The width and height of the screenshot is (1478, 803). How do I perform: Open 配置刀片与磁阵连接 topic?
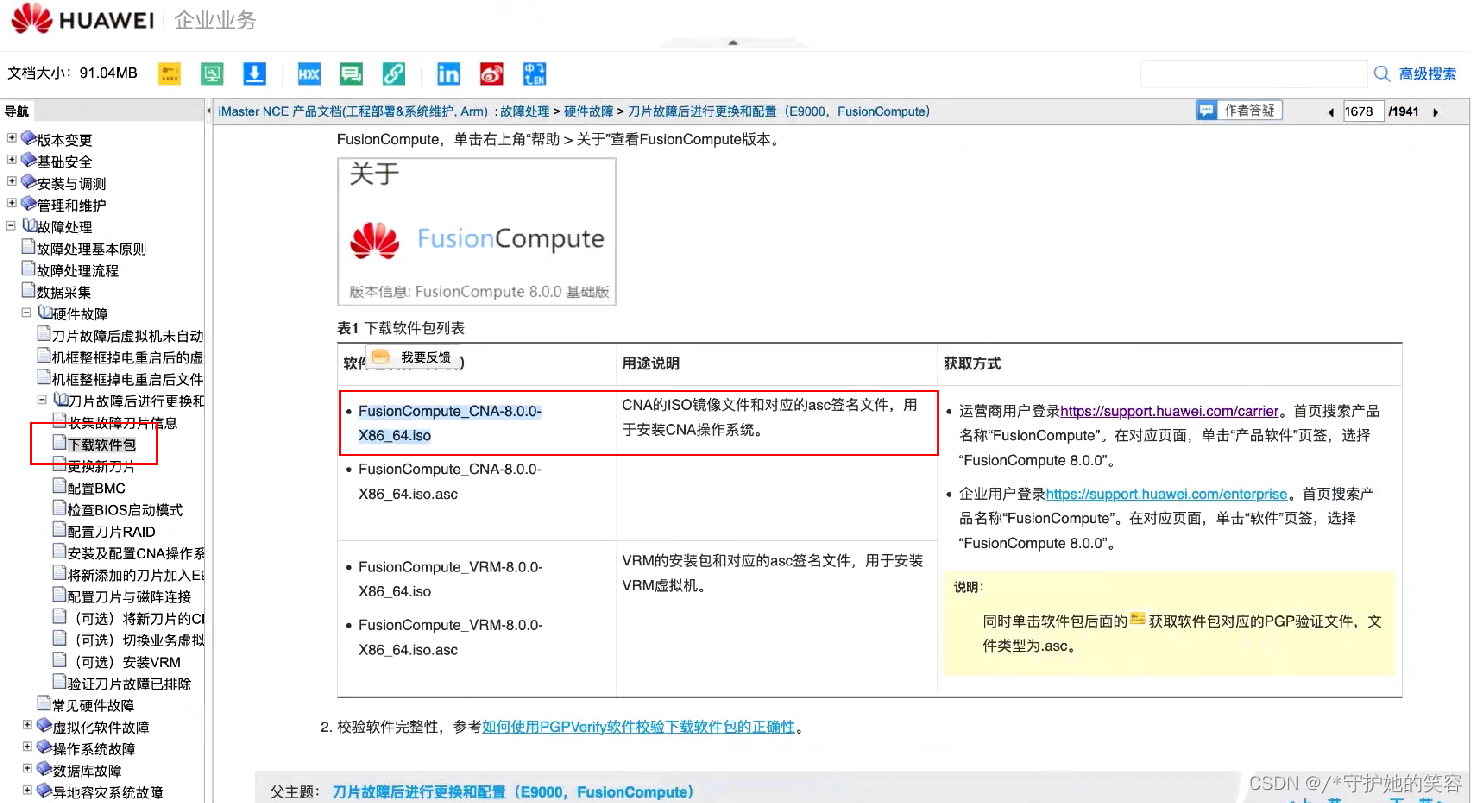(x=129, y=597)
